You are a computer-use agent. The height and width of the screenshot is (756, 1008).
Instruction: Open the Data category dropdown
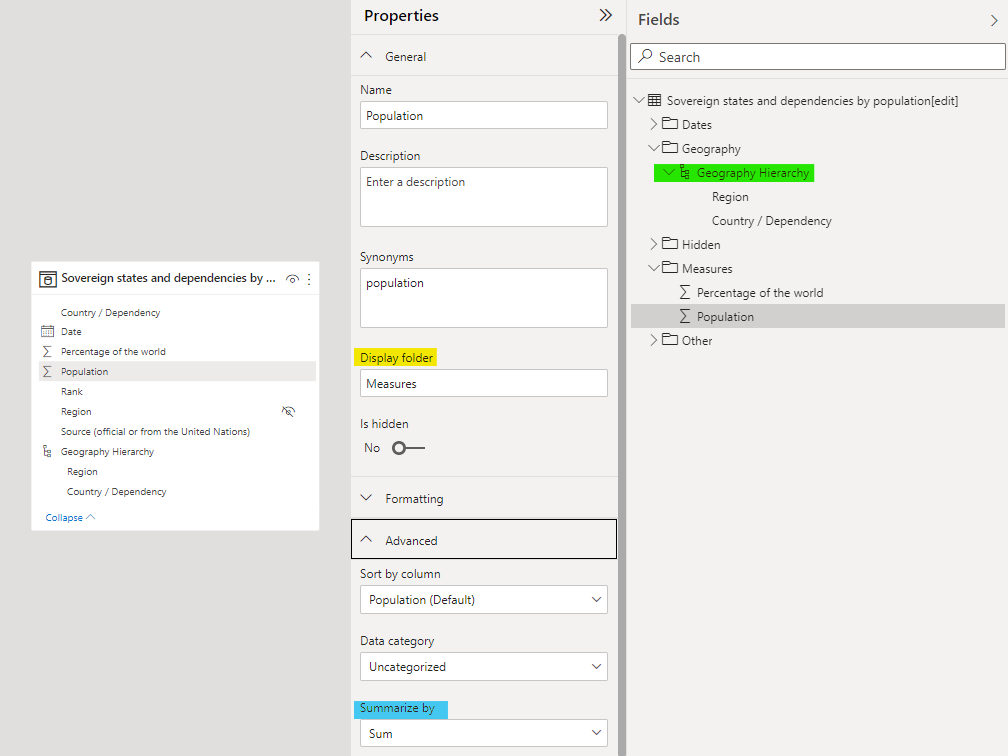pyautogui.click(x=483, y=667)
